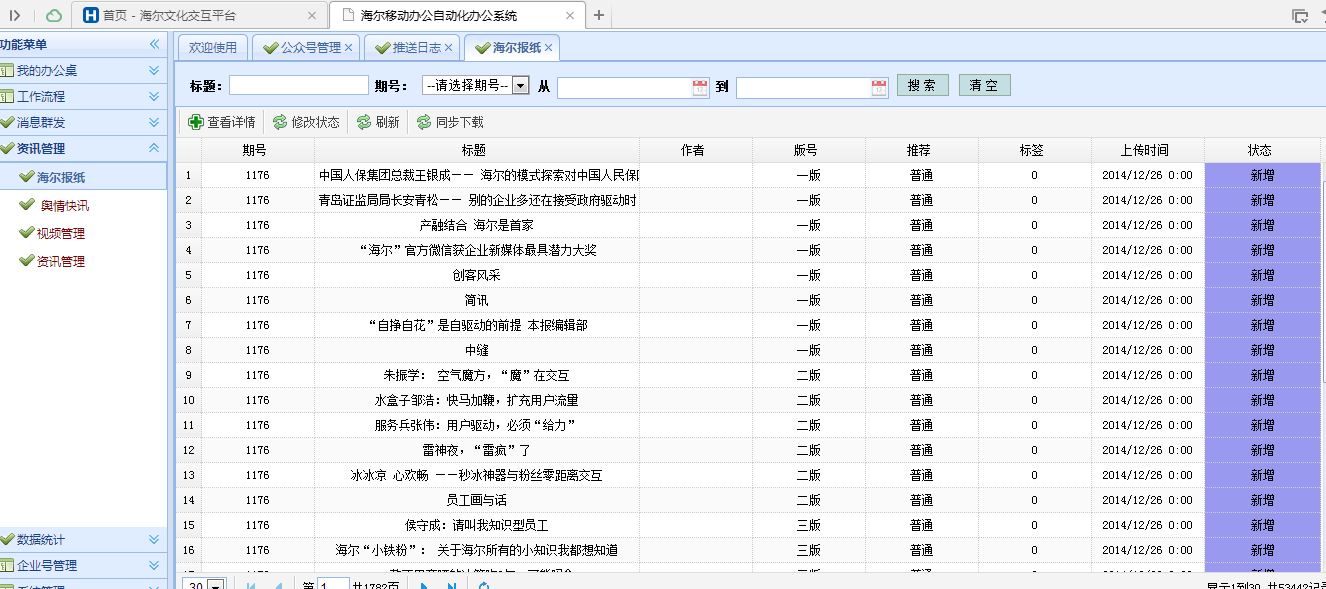
Task: Click the 修改状态 toolbar button
Action: tap(306, 122)
